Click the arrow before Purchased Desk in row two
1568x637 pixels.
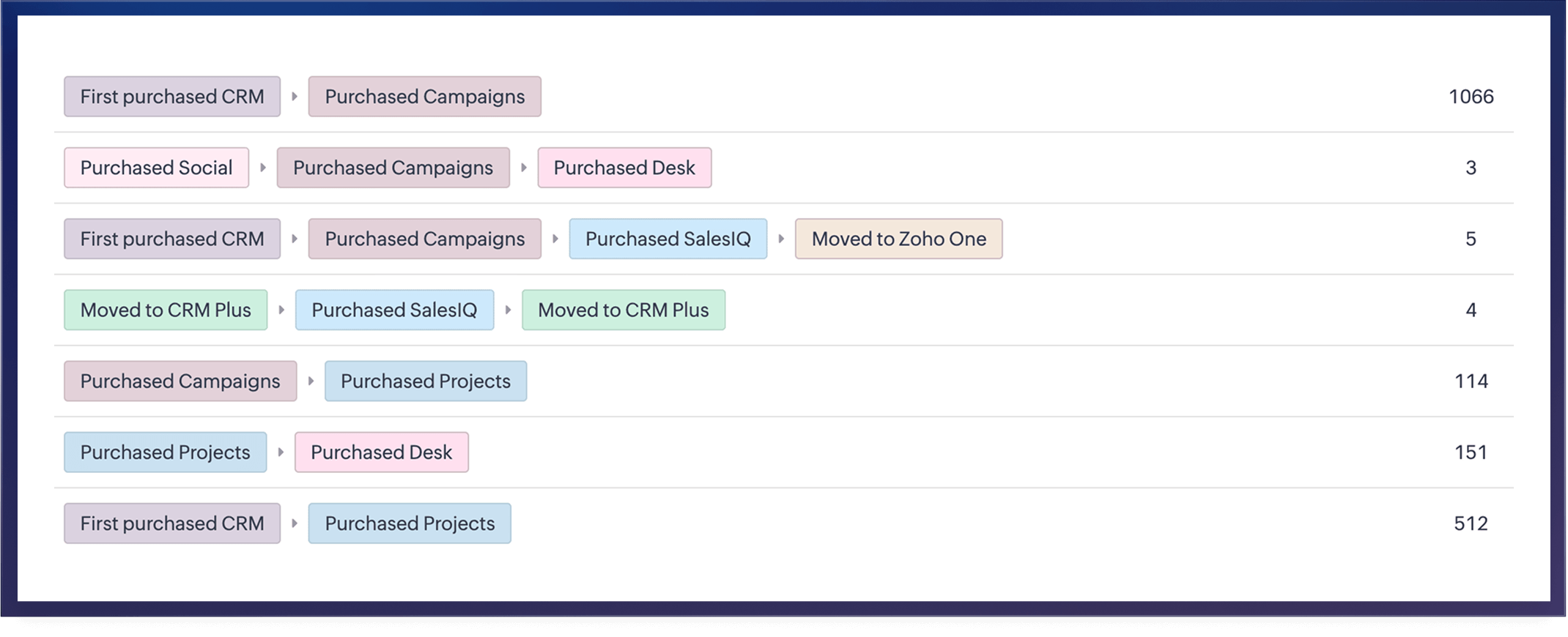point(524,168)
